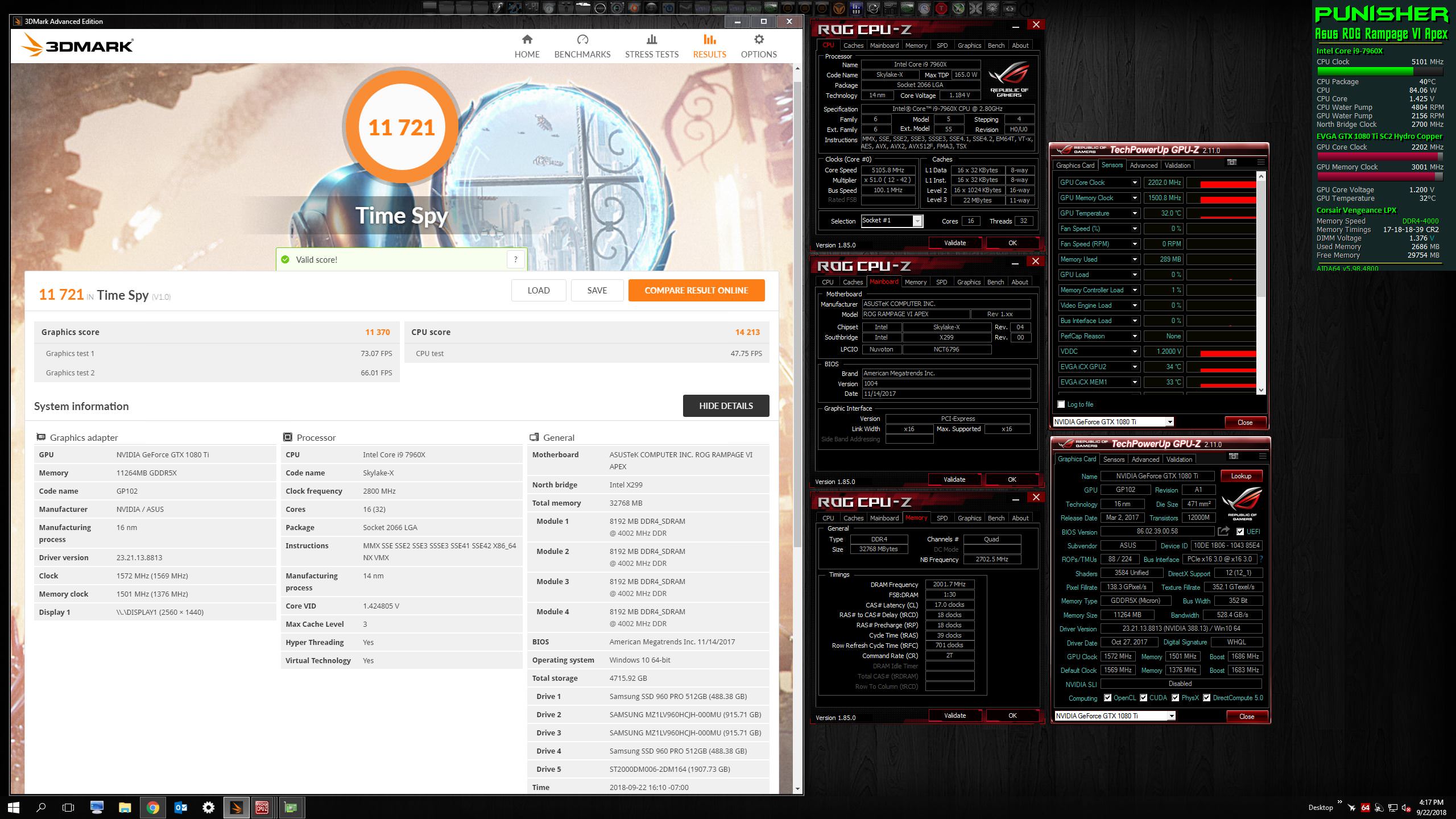Click the BIOS share/export icon in GPU-Z
The width and height of the screenshot is (1456, 819).
coord(1223,531)
